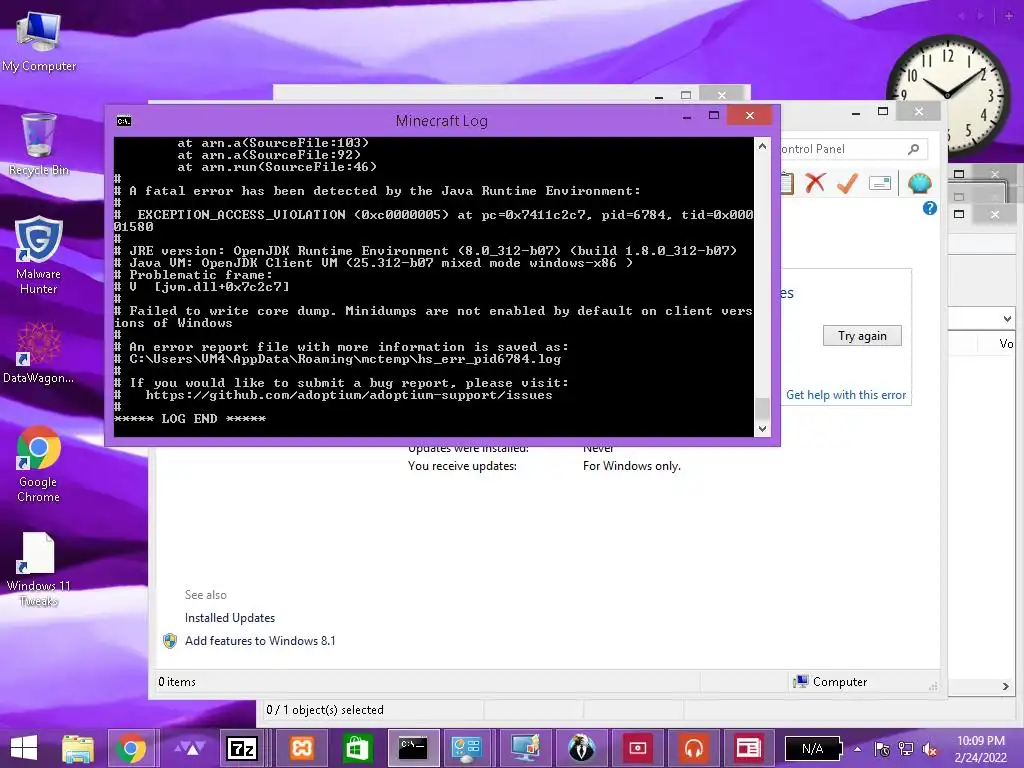1024x768 pixels.
Task: Click the teal shell toolbar icon
Action: point(920,183)
